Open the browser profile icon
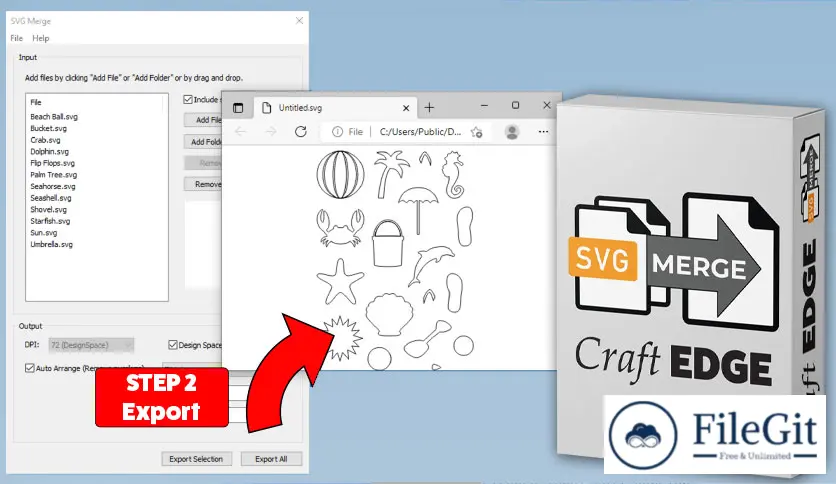The height and width of the screenshot is (484, 836). pyautogui.click(x=512, y=132)
